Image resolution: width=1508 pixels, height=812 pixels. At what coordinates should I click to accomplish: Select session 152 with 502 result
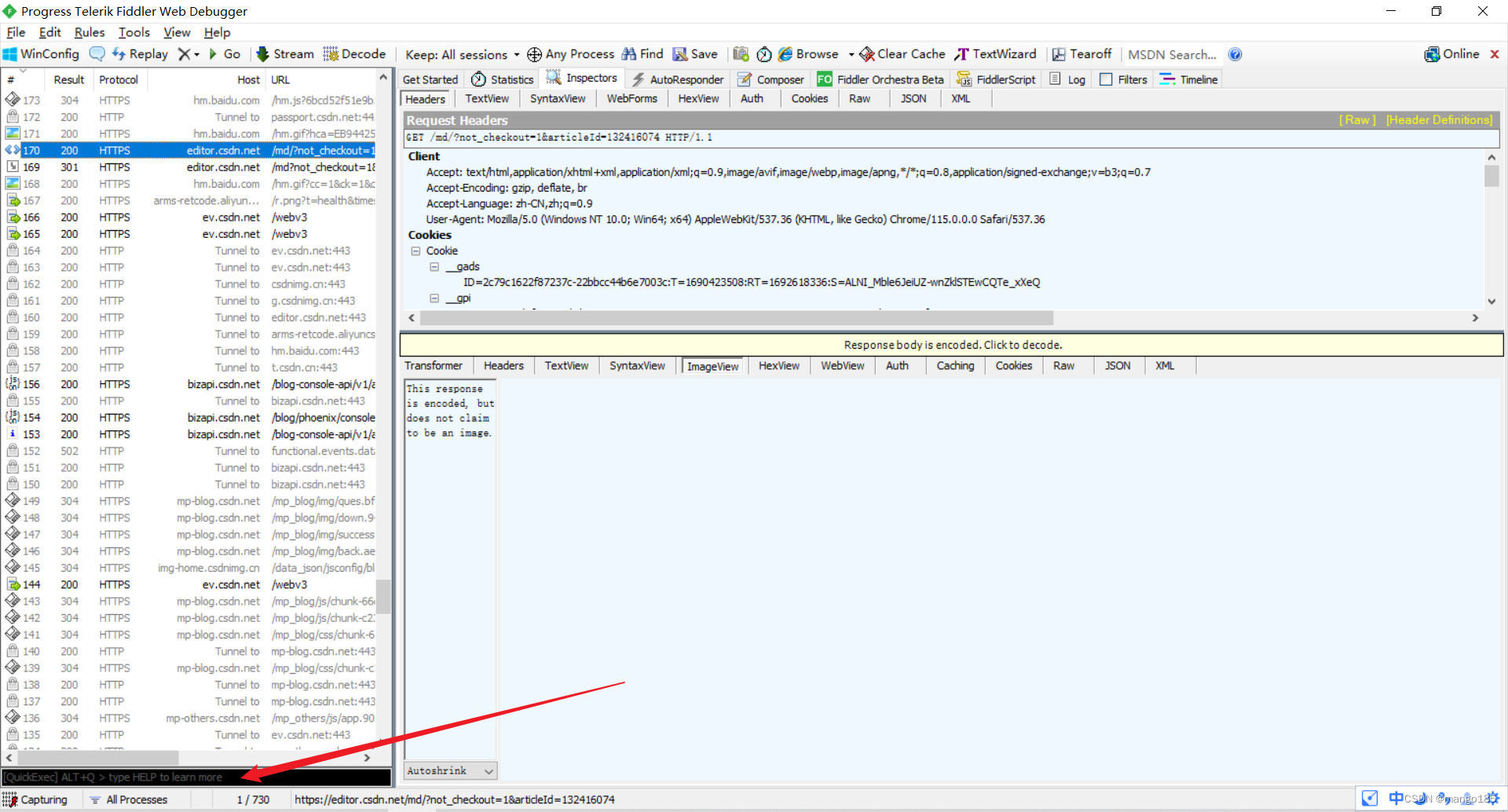tap(190, 452)
